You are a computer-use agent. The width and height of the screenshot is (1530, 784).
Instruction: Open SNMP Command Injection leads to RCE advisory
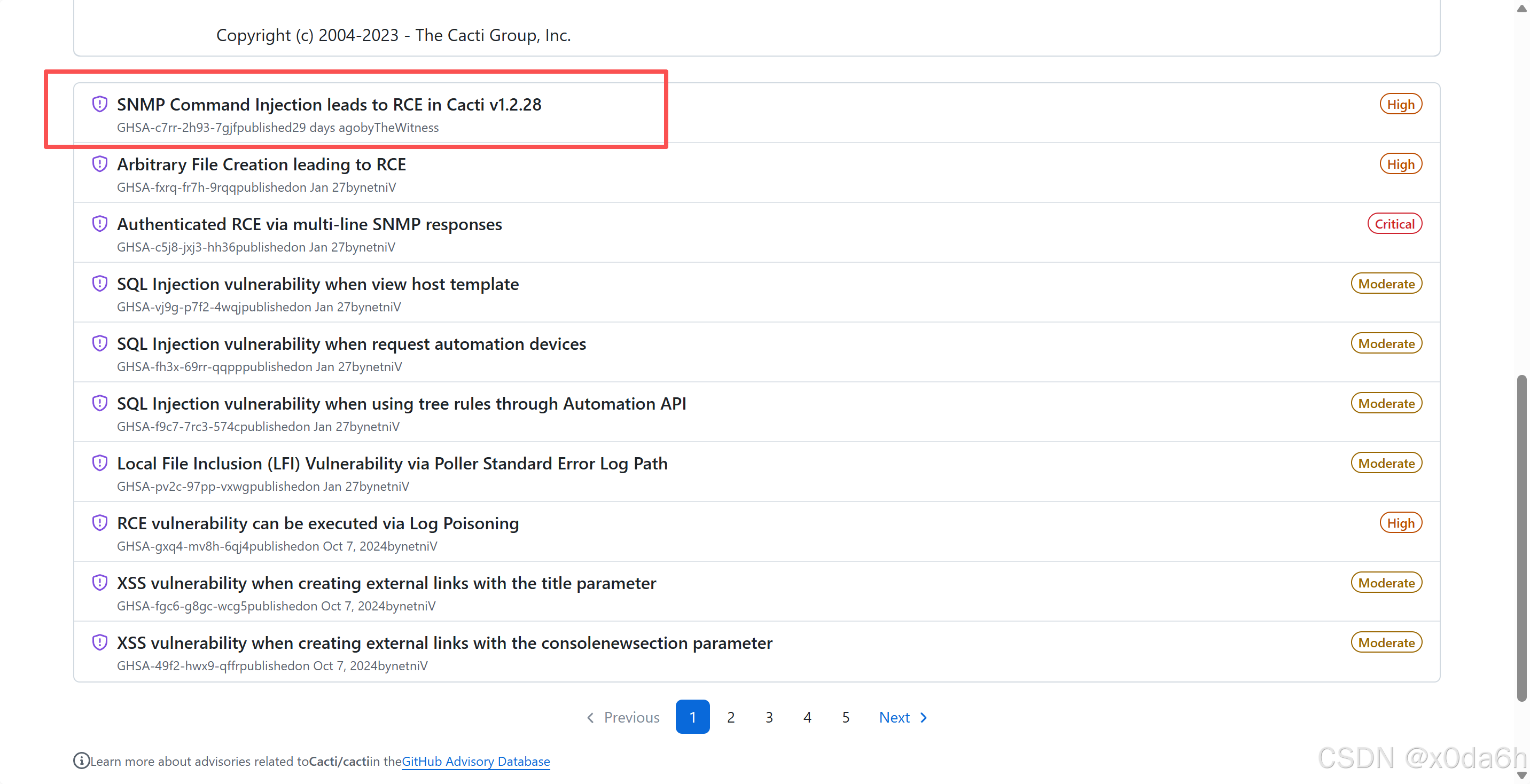tap(329, 105)
